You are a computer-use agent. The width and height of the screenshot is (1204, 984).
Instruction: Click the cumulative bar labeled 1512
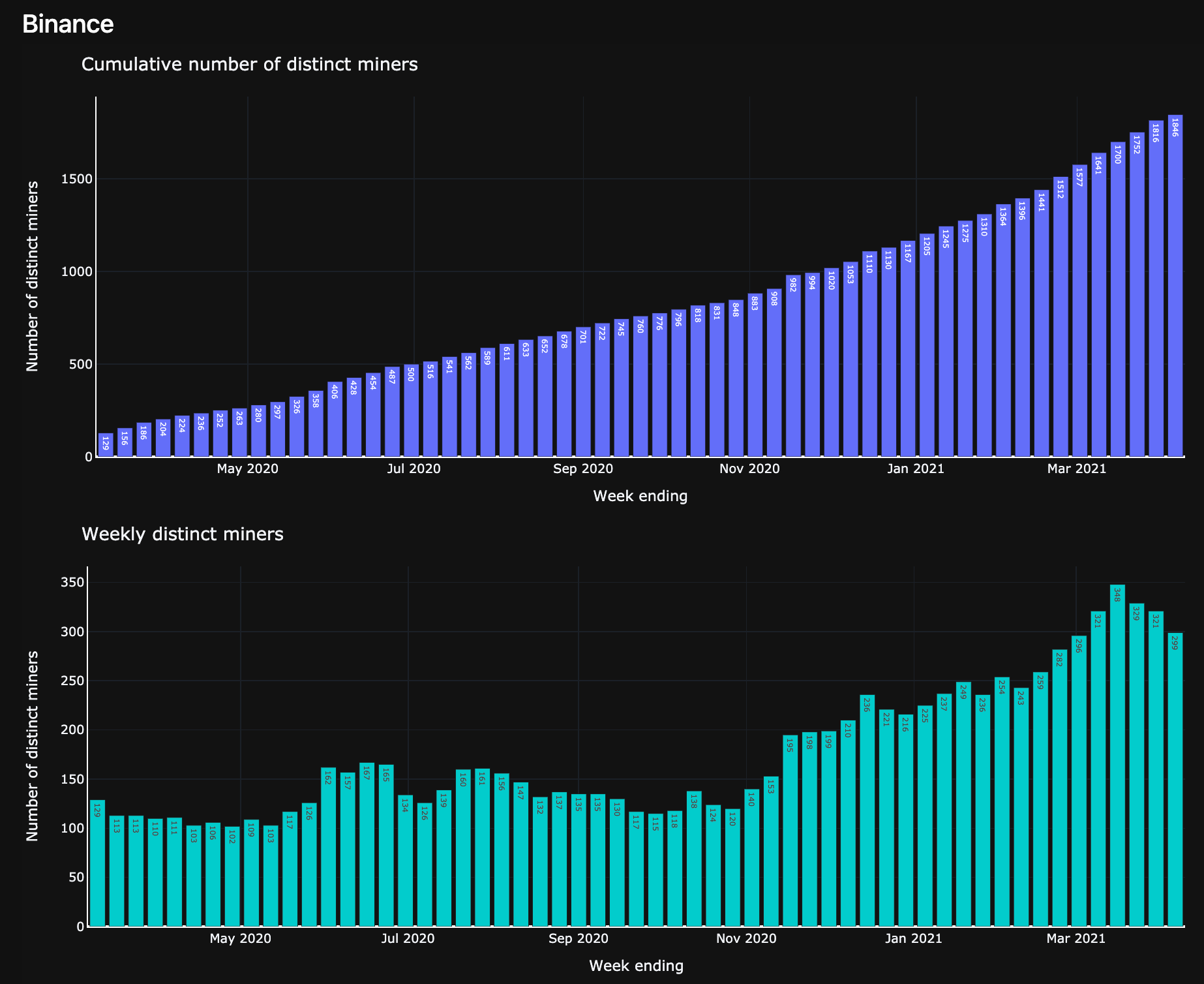[1061, 316]
